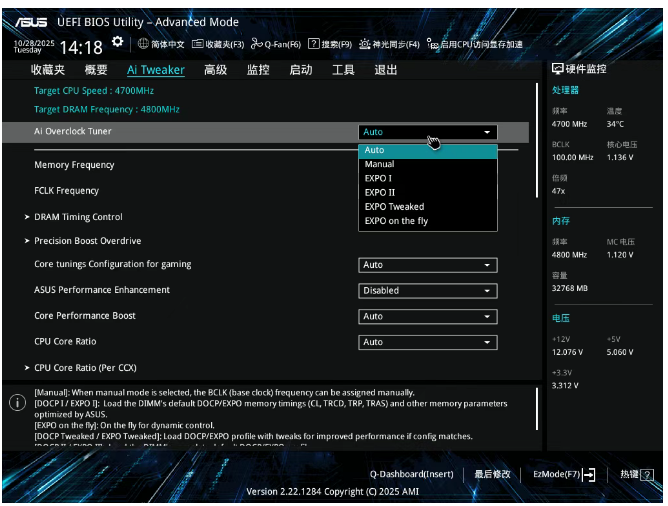This screenshot has width=668, height=506.
Task: Expand Precision Boost Overdrive section
Action: point(87,241)
